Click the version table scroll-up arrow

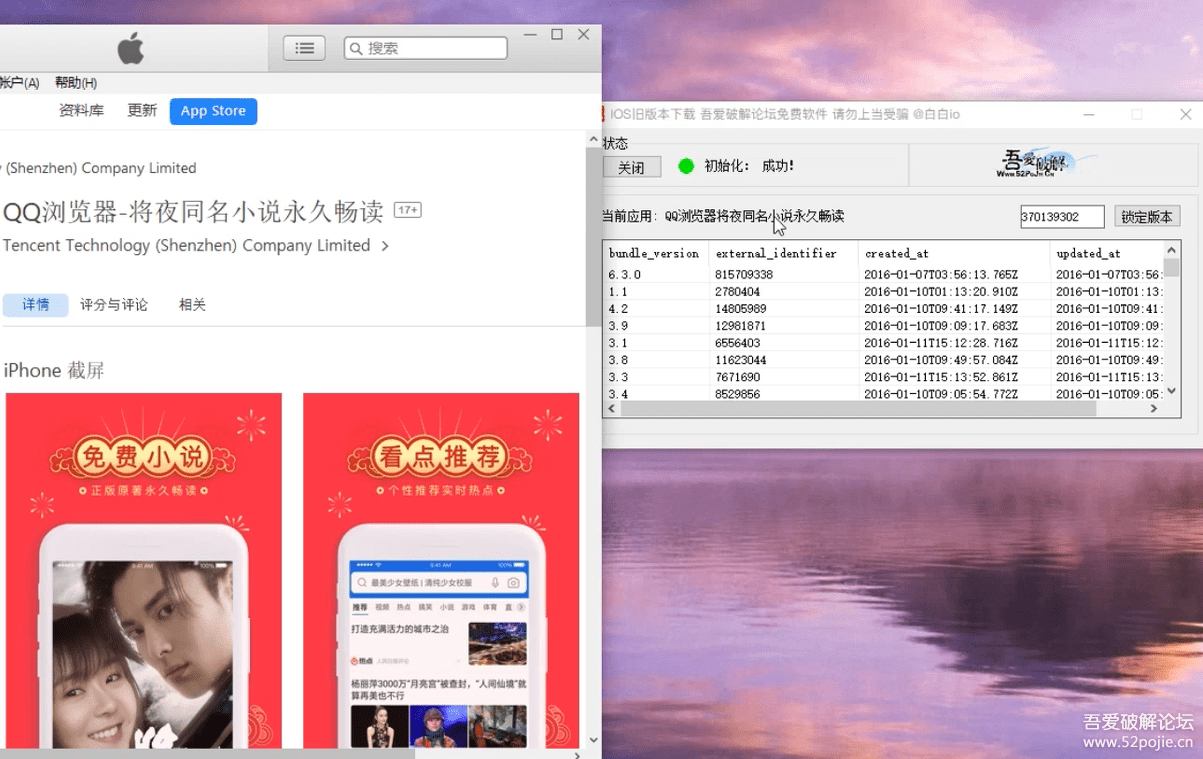[1172, 248]
